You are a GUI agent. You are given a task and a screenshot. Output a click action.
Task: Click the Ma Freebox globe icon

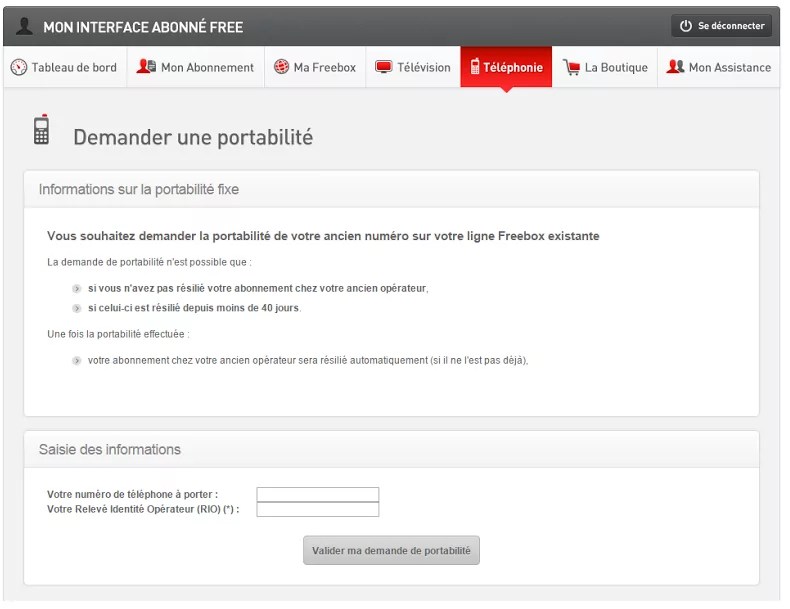pos(281,66)
